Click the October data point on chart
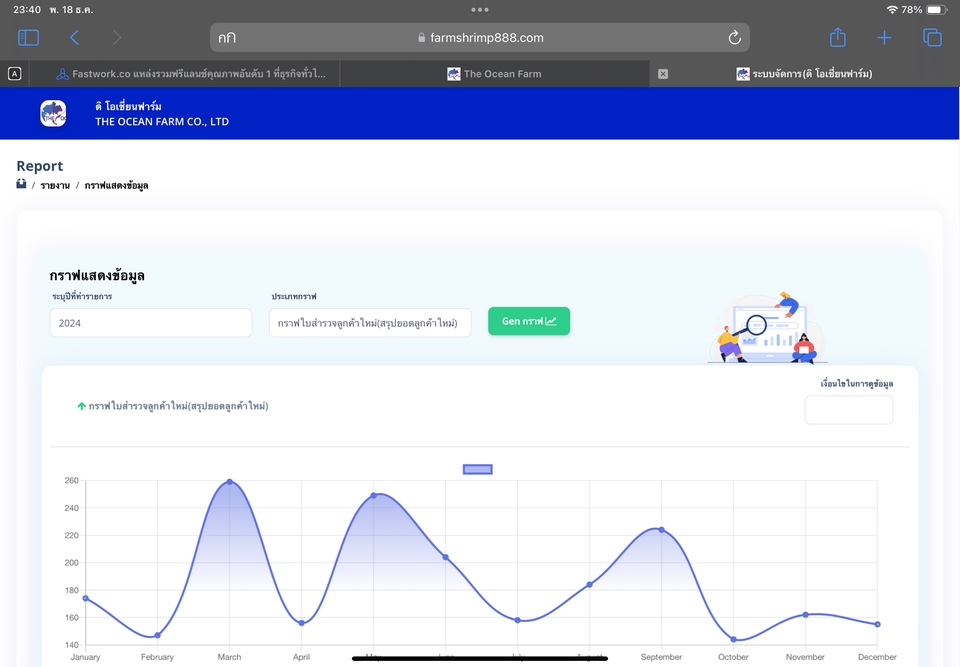 coord(733,639)
